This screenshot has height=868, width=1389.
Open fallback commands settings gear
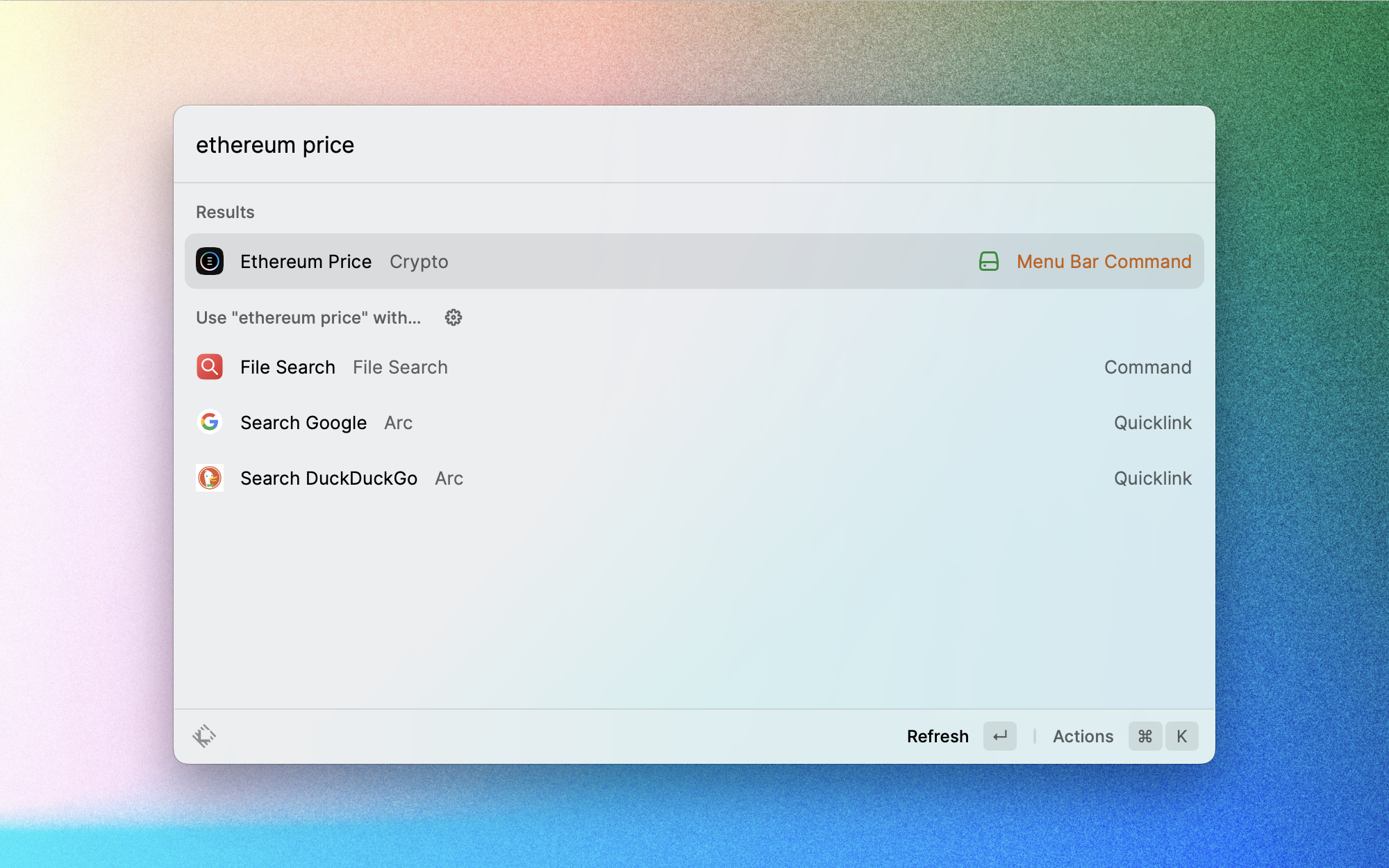tap(454, 318)
